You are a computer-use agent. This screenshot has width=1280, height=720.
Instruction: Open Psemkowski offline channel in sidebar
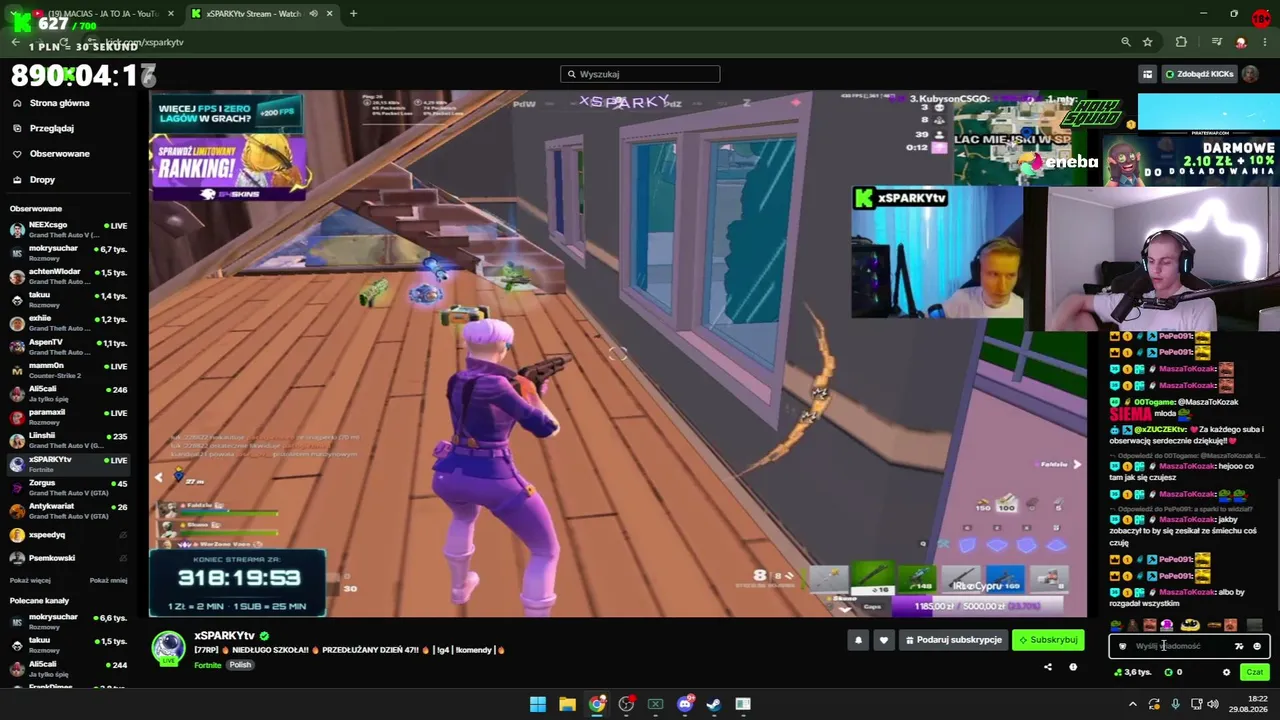point(68,558)
